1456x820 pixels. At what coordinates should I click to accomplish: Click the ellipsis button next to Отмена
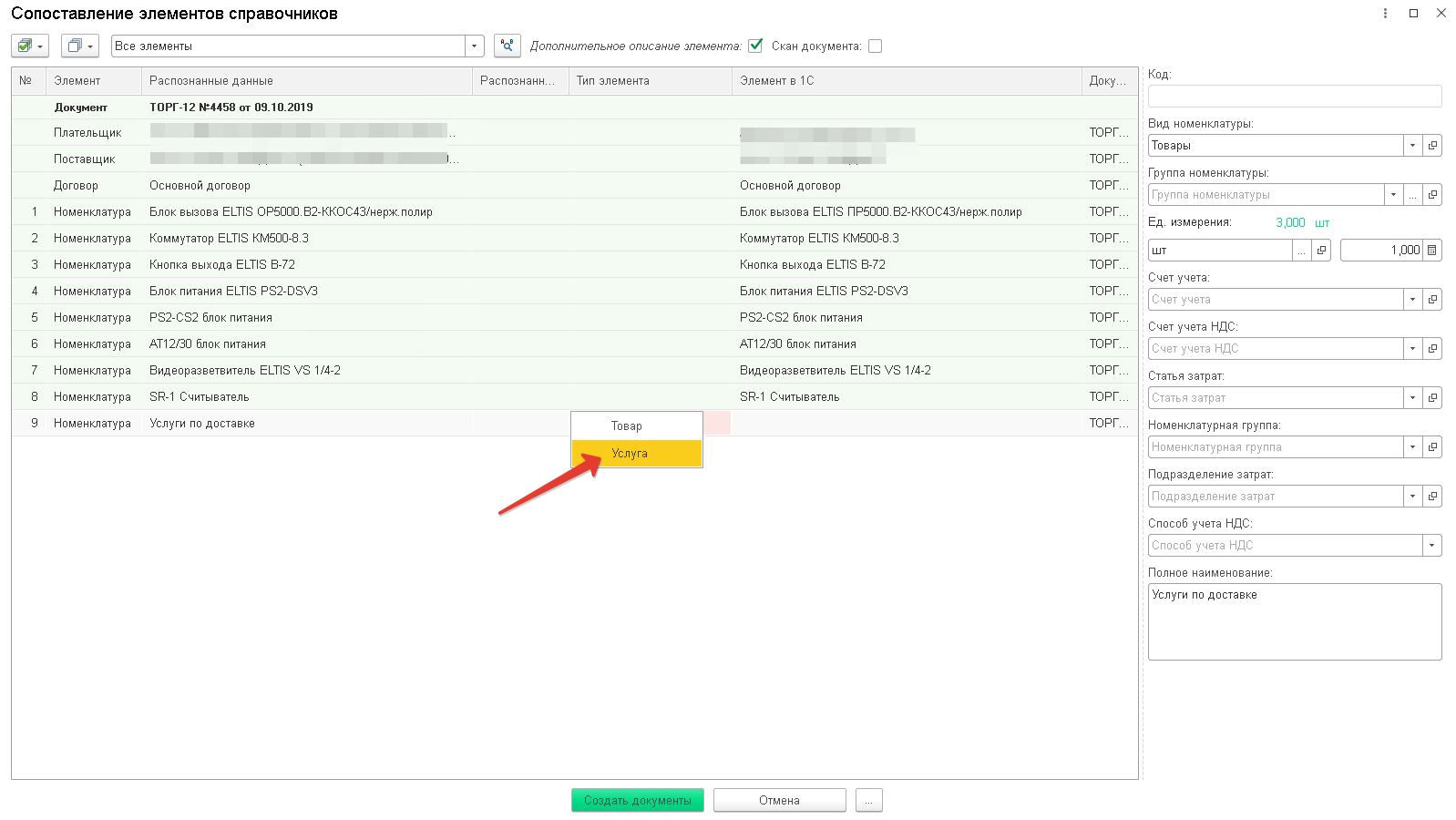[869, 800]
